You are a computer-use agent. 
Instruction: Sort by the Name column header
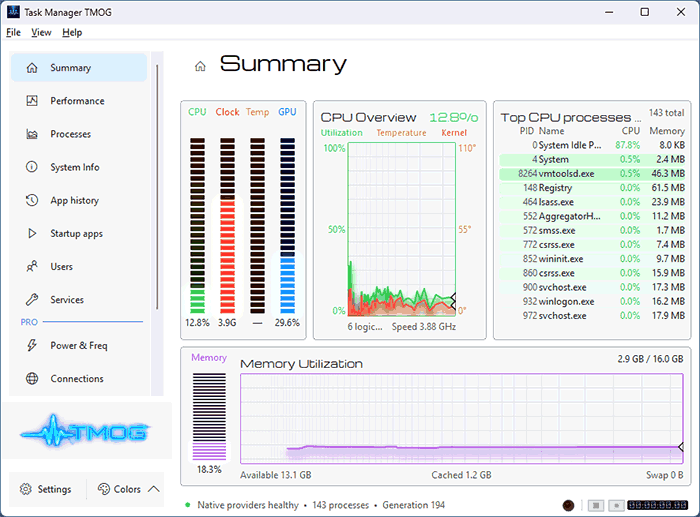[551, 131]
